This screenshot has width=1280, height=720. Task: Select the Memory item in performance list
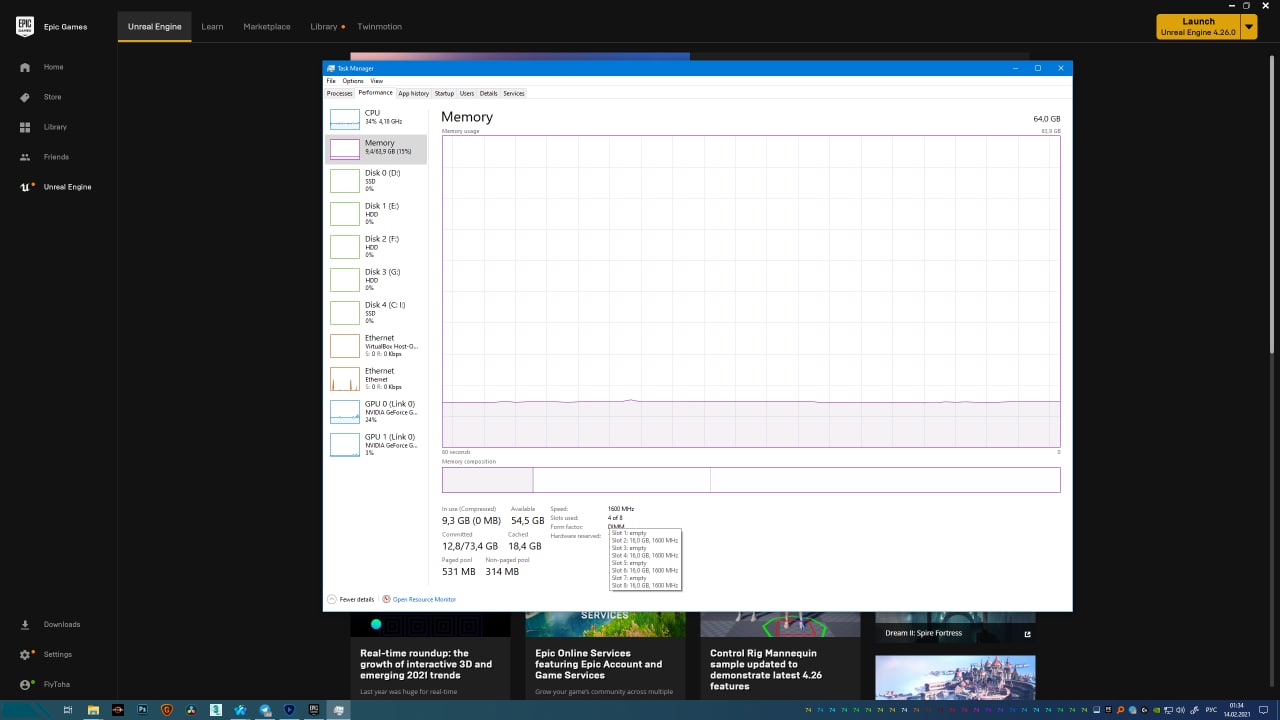(x=376, y=148)
